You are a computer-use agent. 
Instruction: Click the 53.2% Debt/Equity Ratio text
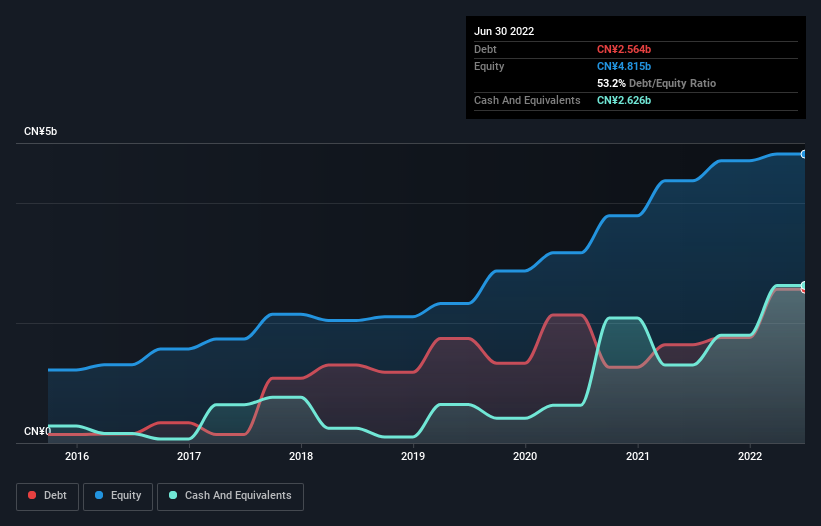(656, 83)
